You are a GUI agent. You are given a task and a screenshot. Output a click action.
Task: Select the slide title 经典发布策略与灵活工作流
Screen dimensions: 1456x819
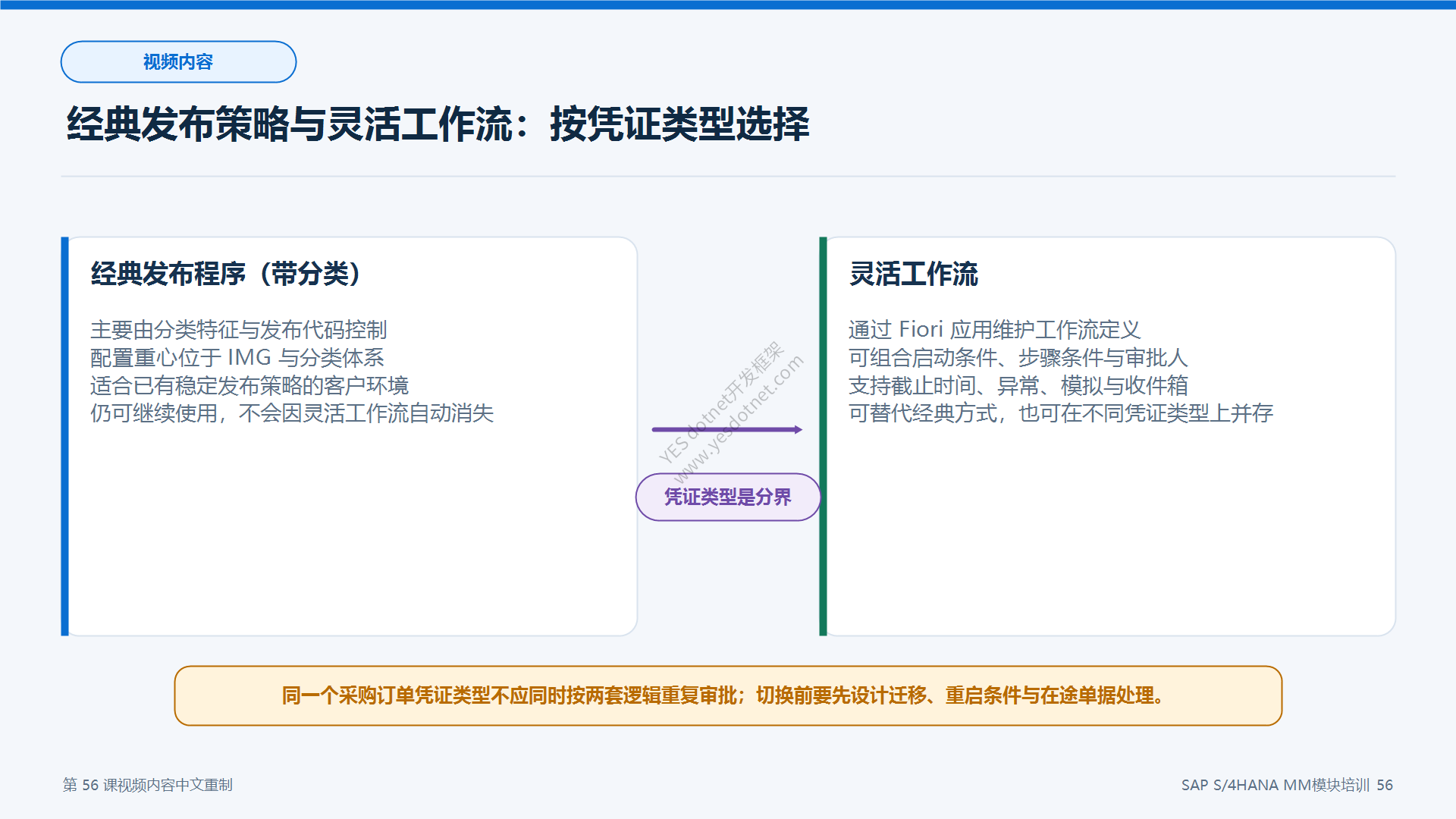tap(438, 124)
